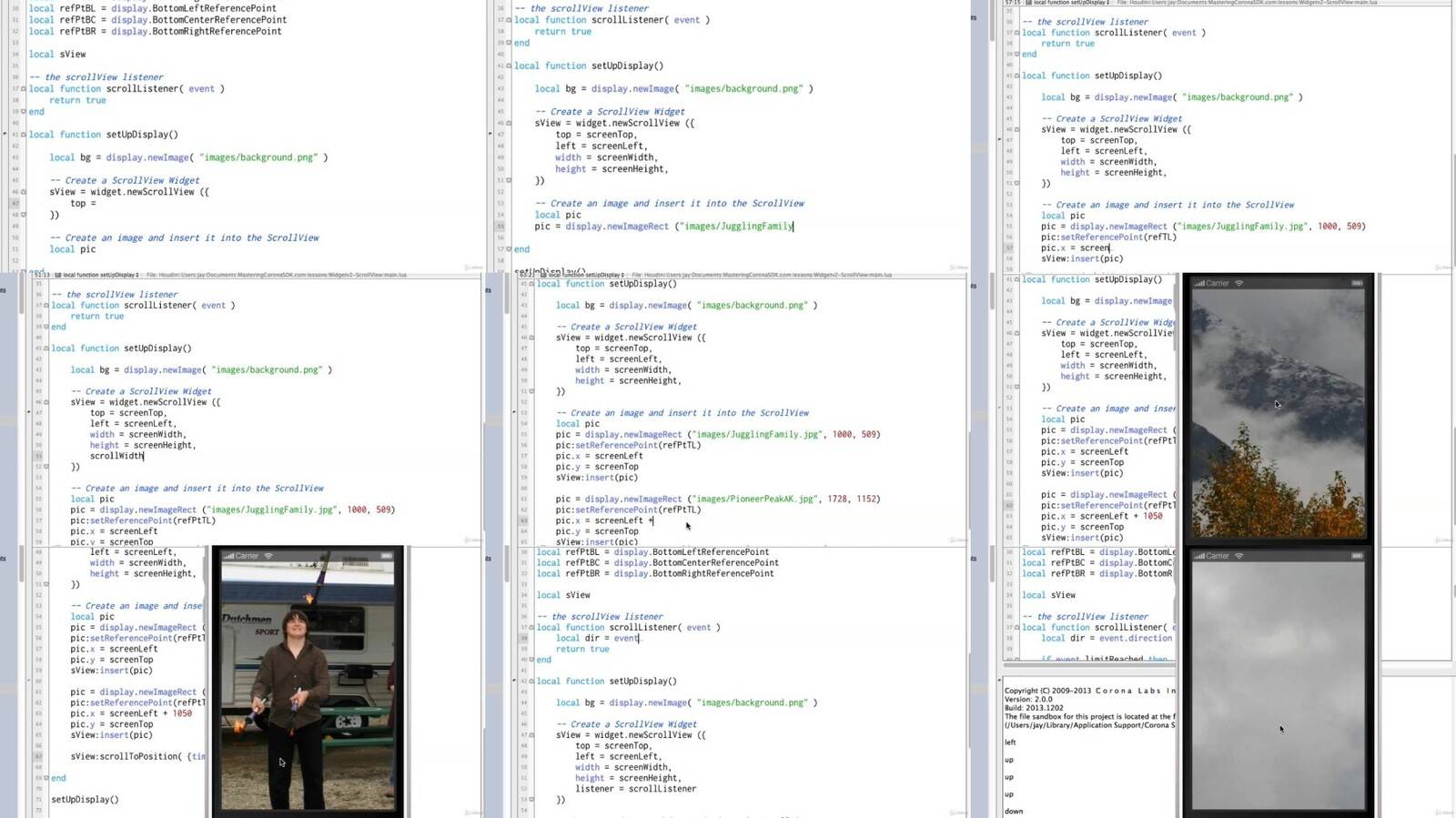1456x818 pixels.
Task: Click Wi-Fi icon in juggler simulator status bar
Action: (x=268, y=556)
